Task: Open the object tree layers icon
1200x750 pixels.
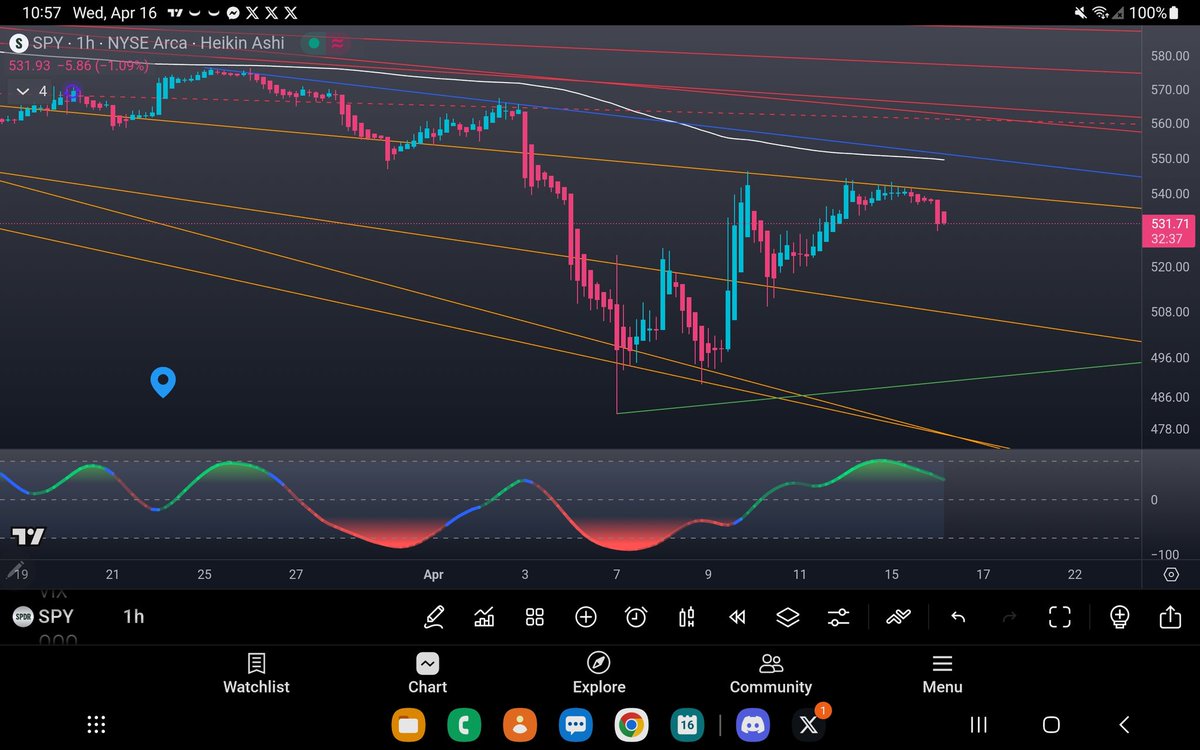Action: click(x=788, y=617)
